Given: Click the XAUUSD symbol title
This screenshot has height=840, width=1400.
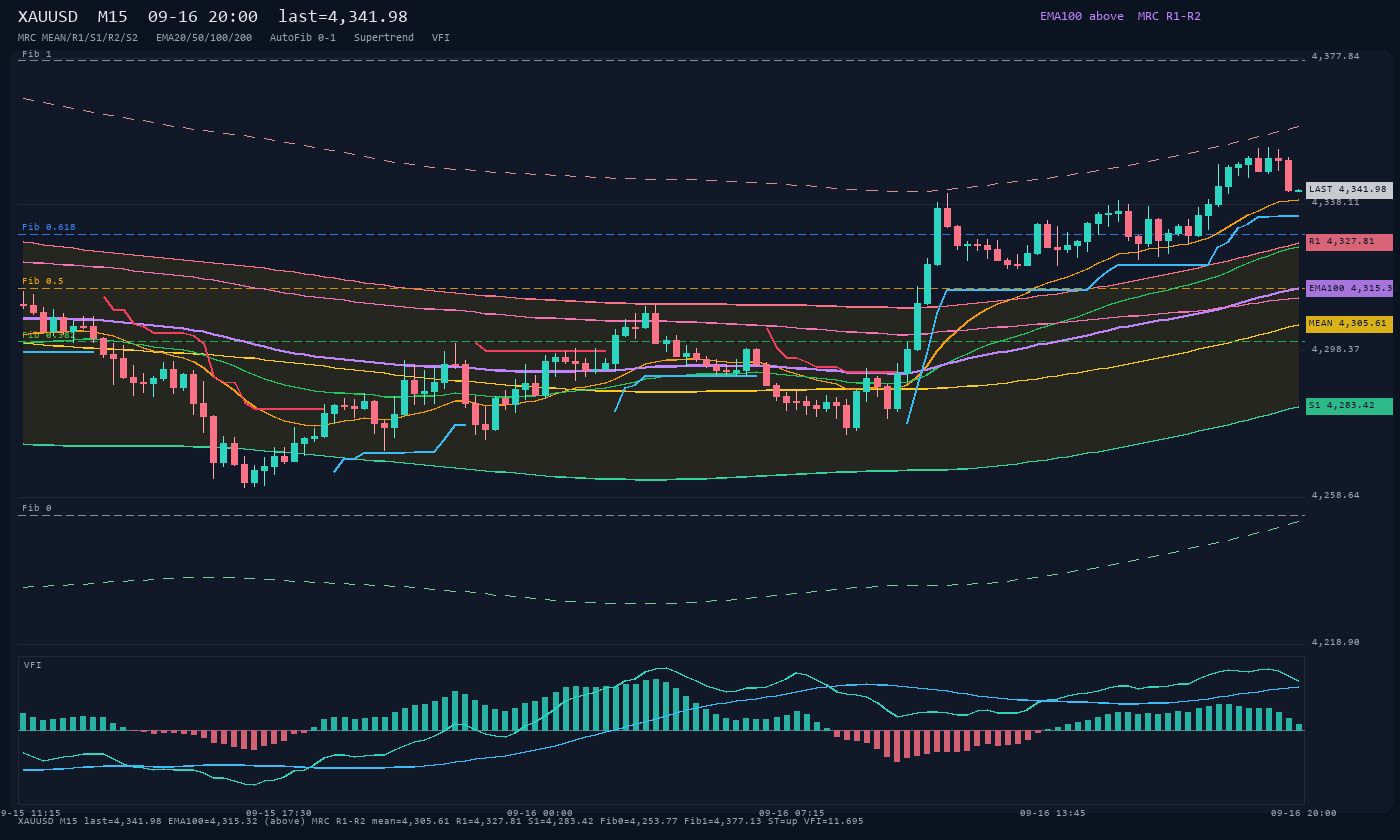Looking at the screenshot, I should click(x=48, y=16).
